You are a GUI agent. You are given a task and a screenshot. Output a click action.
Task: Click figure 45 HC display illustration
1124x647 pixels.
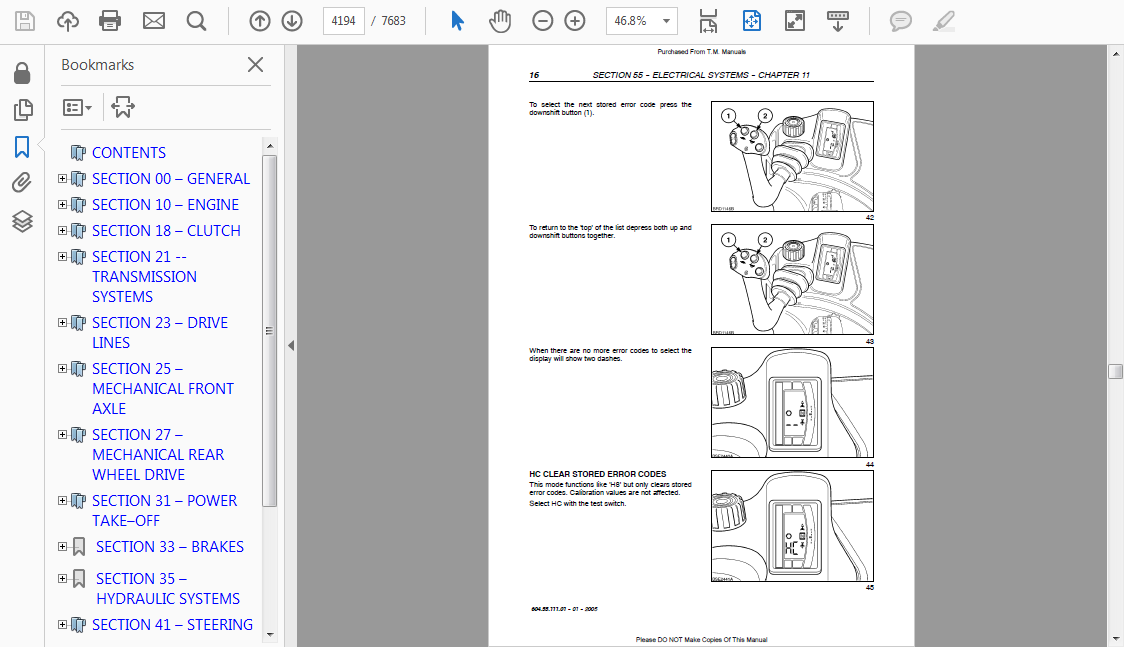[x=792, y=525]
